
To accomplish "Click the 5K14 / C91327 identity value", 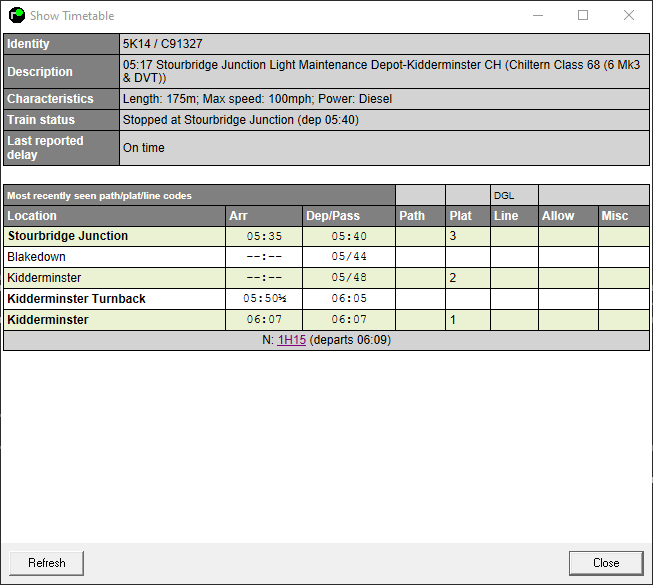I will pos(162,44).
